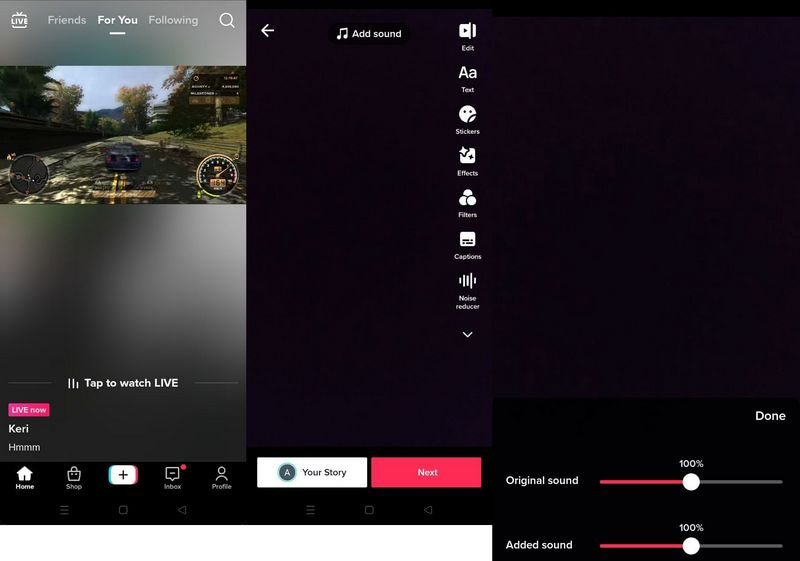This screenshot has height=561, width=800.
Task: Open the Profile tab icon
Action: coord(221,478)
